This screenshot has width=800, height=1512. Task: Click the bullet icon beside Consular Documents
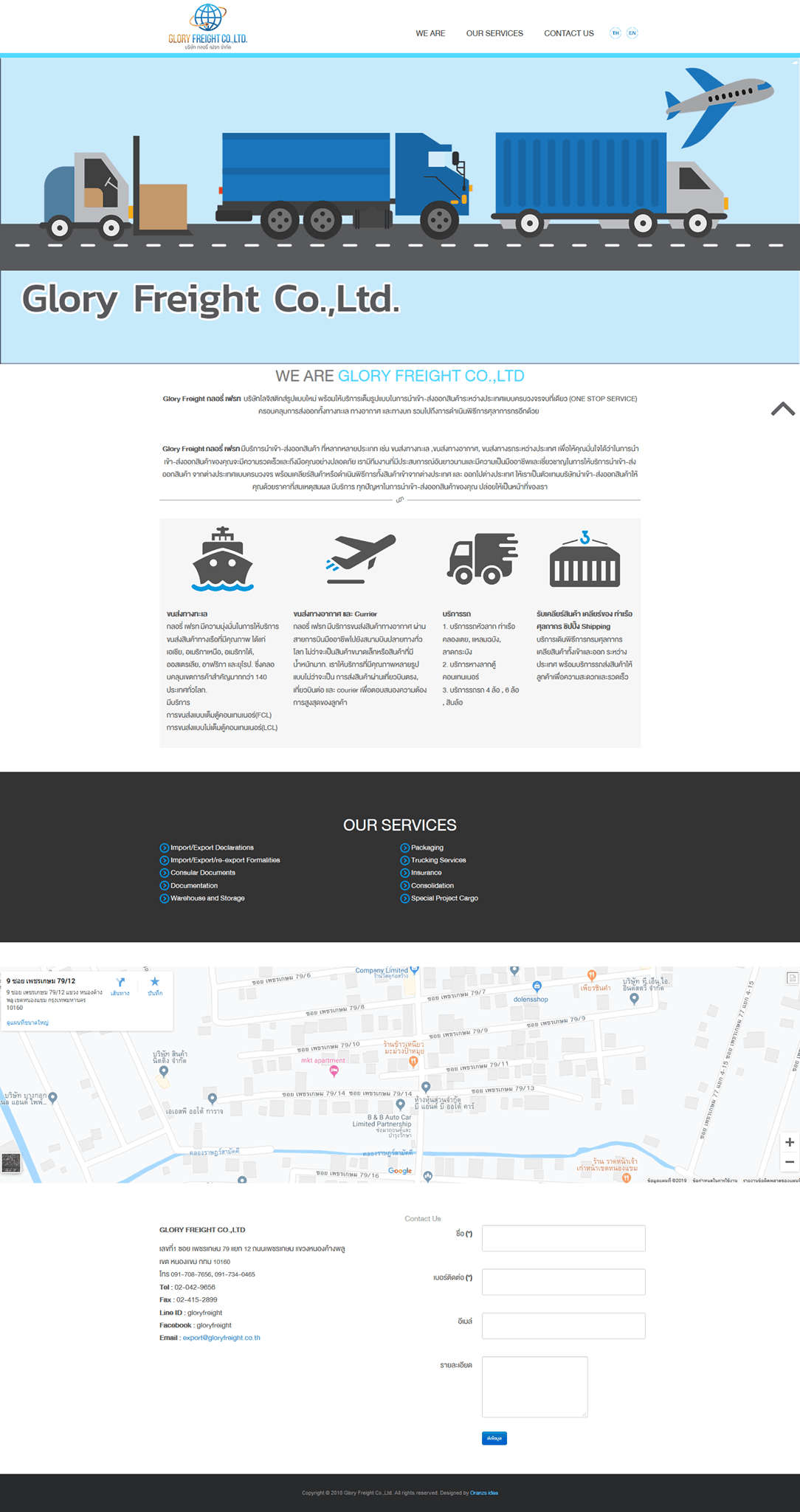165,873
